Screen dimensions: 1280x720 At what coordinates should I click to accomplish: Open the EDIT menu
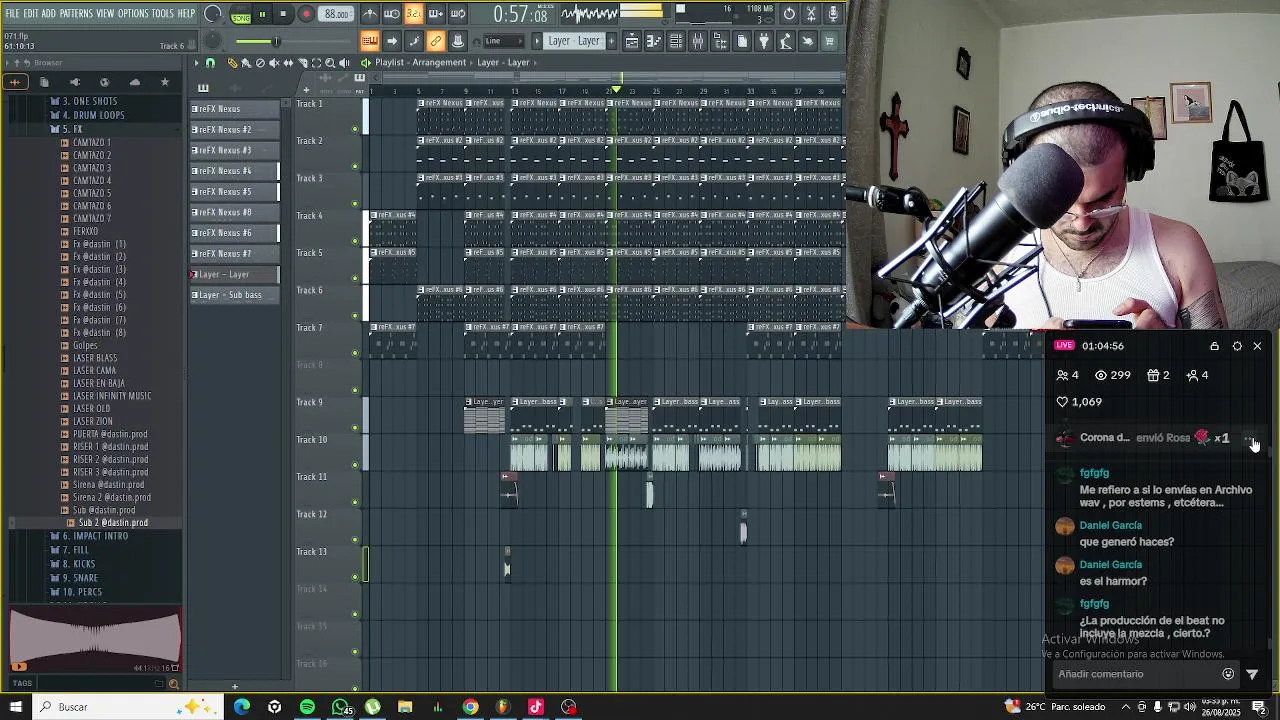point(31,14)
